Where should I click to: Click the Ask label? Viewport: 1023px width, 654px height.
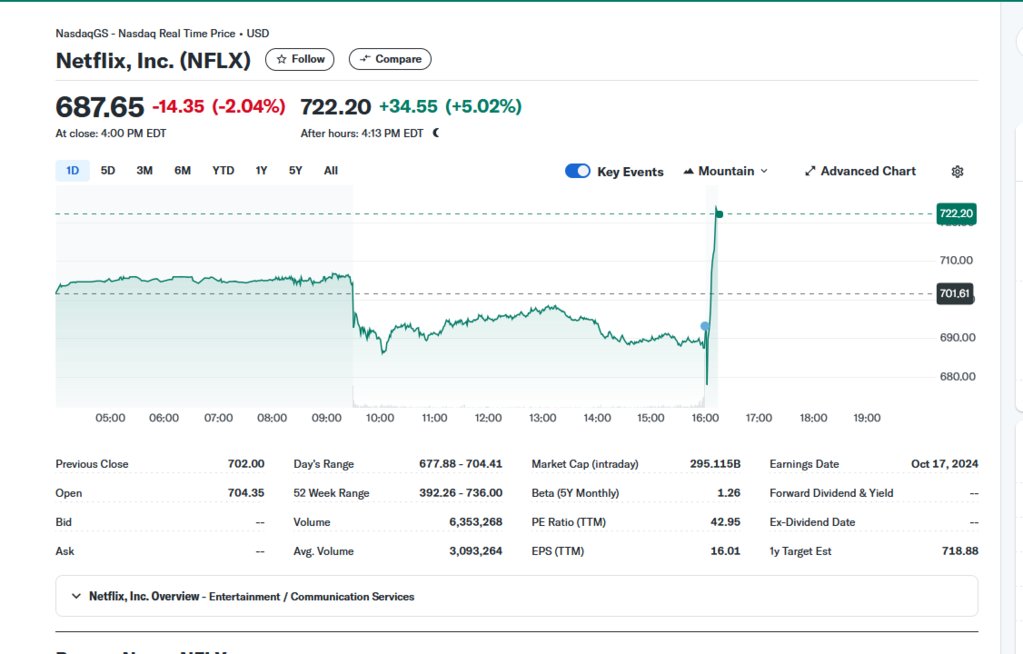pyautogui.click(x=65, y=551)
